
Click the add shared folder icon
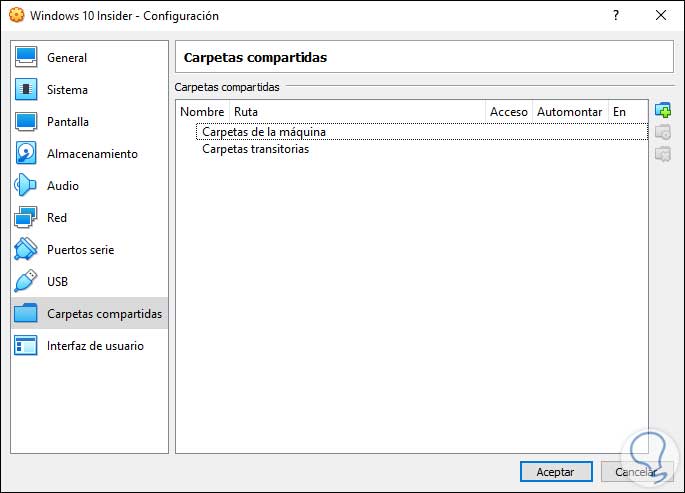[x=662, y=110]
